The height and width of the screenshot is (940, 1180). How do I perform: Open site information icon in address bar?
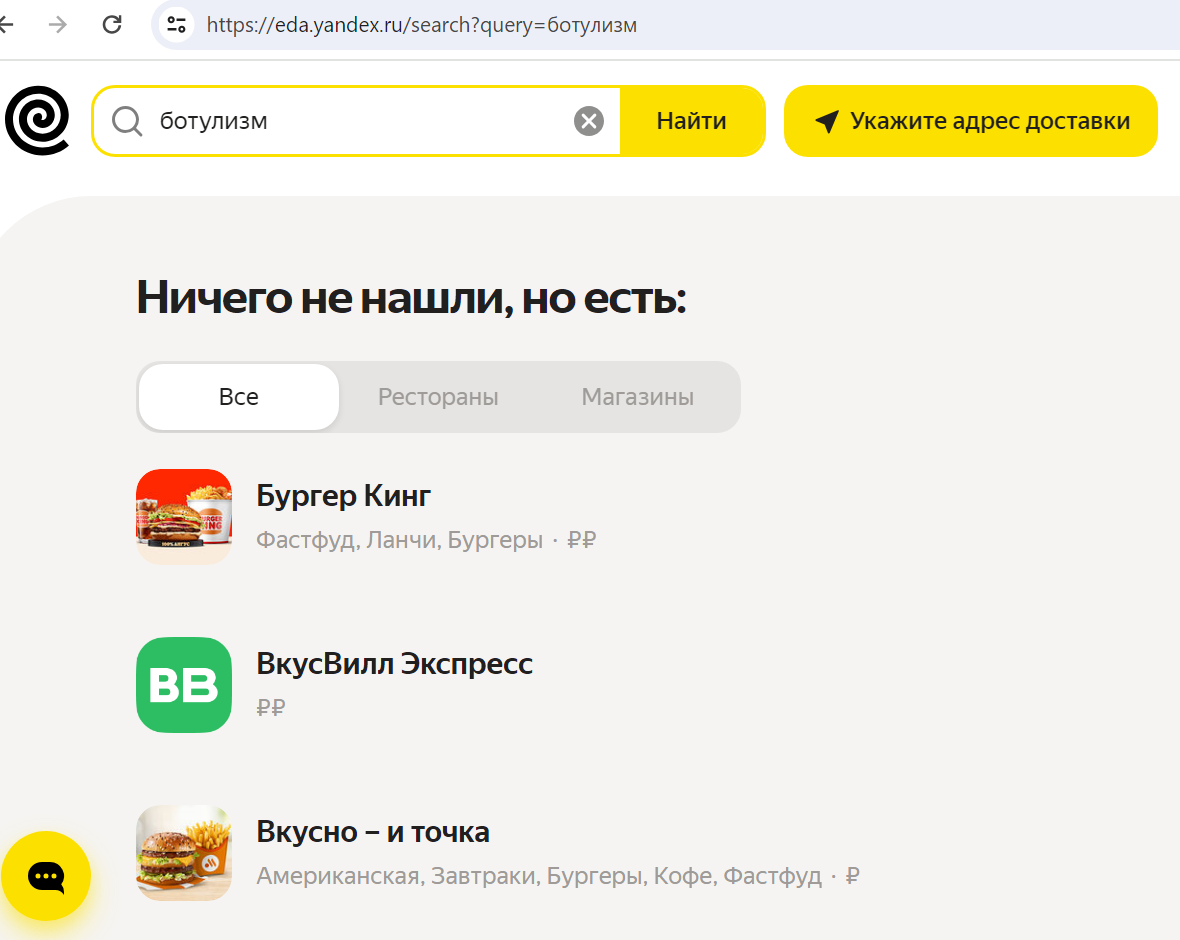176,25
